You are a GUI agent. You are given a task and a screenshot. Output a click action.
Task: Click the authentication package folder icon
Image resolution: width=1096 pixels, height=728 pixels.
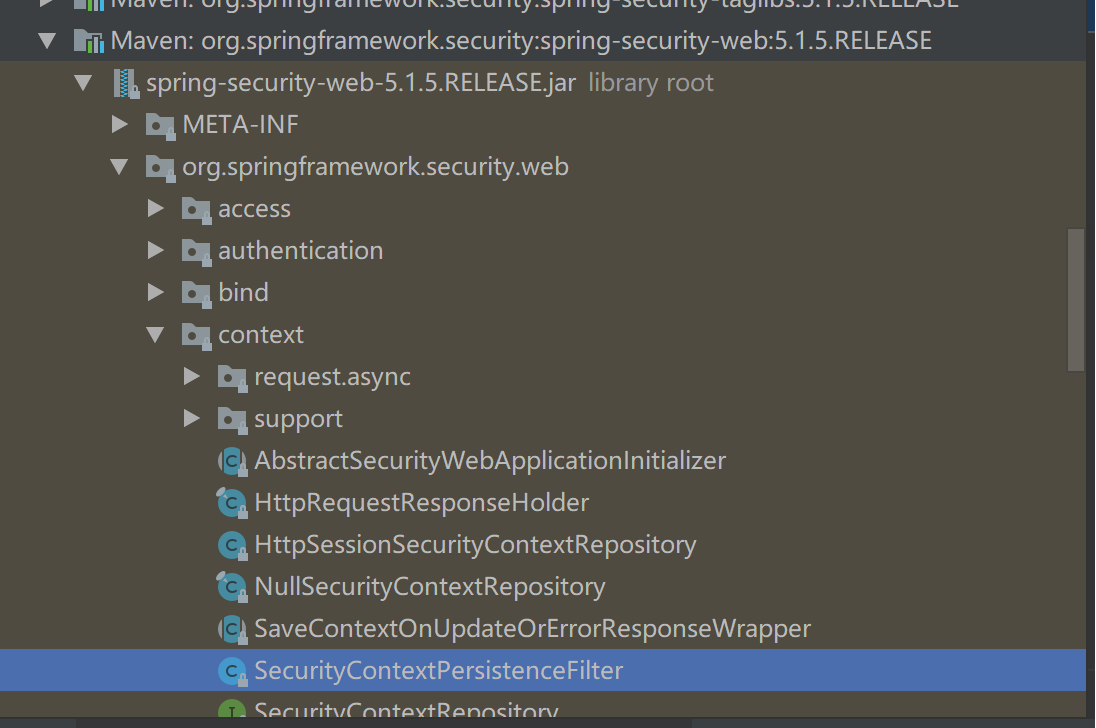[196, 252]
